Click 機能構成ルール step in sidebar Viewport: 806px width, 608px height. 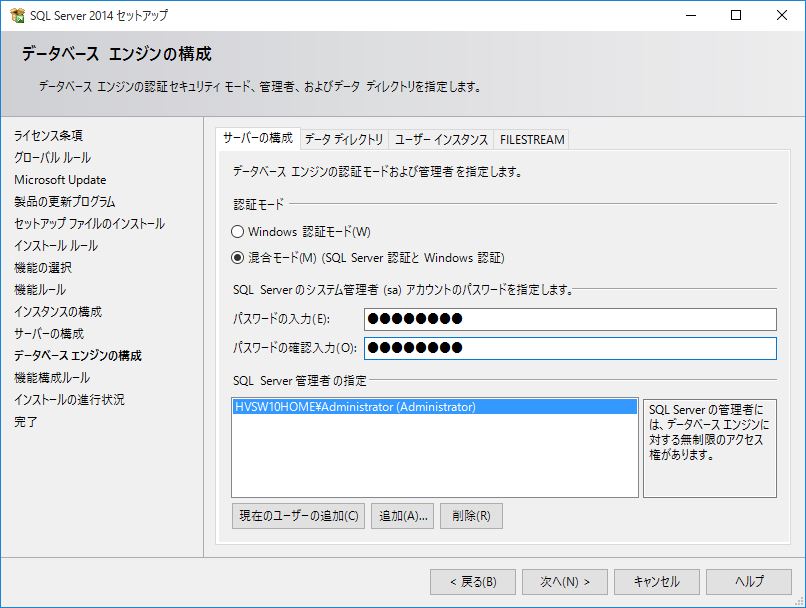(x=52, y=378)
